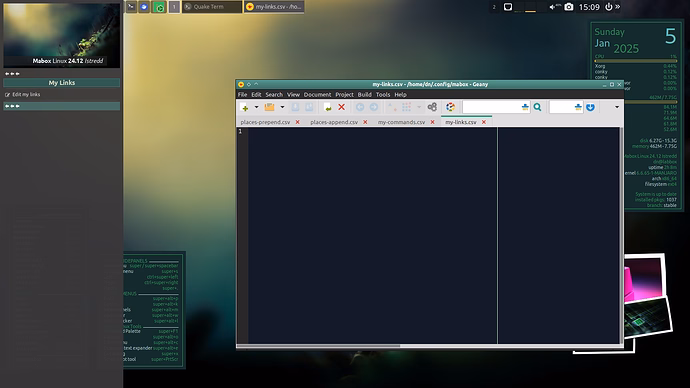Image resolution: width=690 pixels, height=388 pixels.
Task: Open Geany window menu via titlebar icon
Action: 241,84
